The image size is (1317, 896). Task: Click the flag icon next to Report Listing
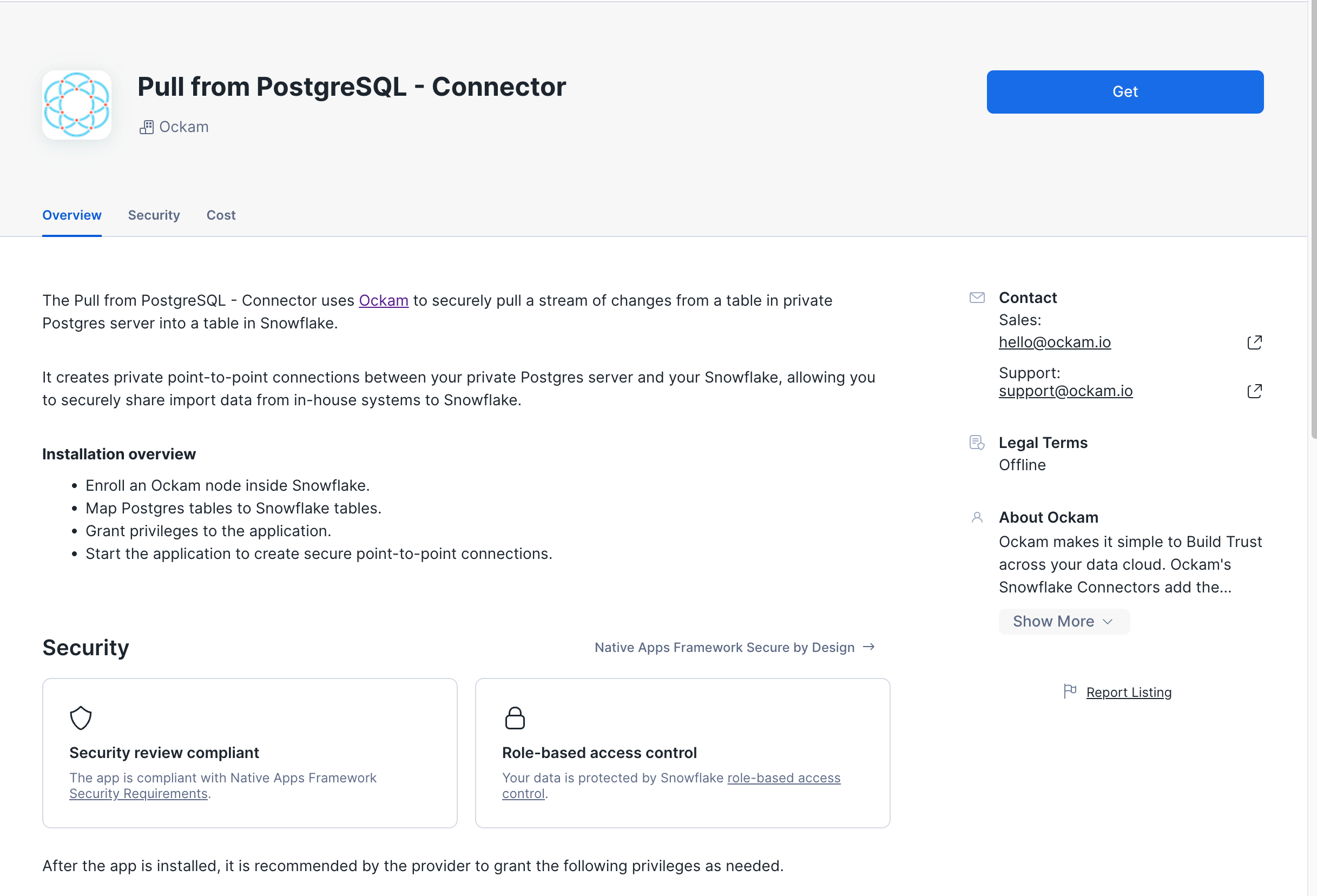coord(1069,691)
